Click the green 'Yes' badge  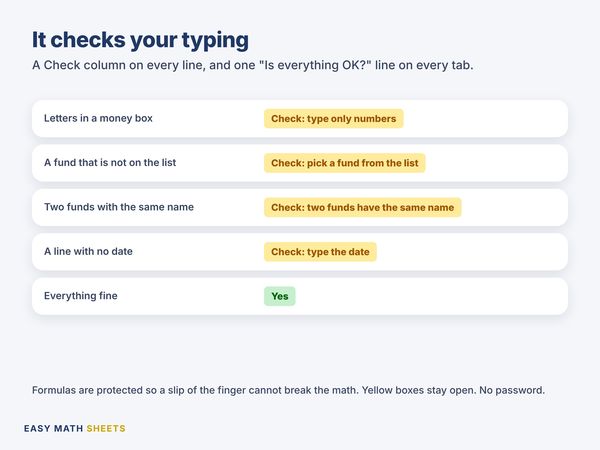pos(279,296)
